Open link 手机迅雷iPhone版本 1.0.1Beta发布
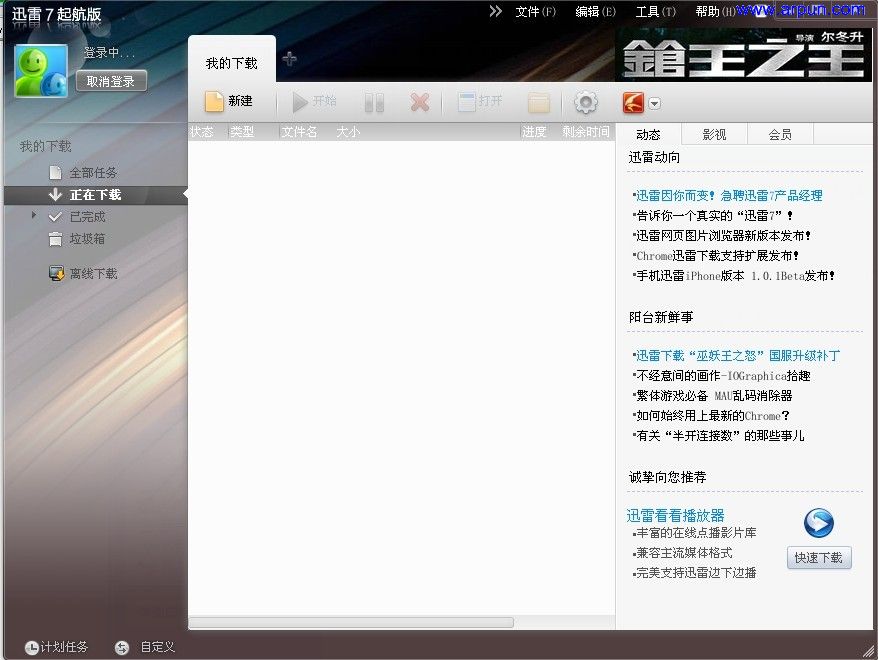This screenshot has width=878, height=660. [x=734, y=276]
